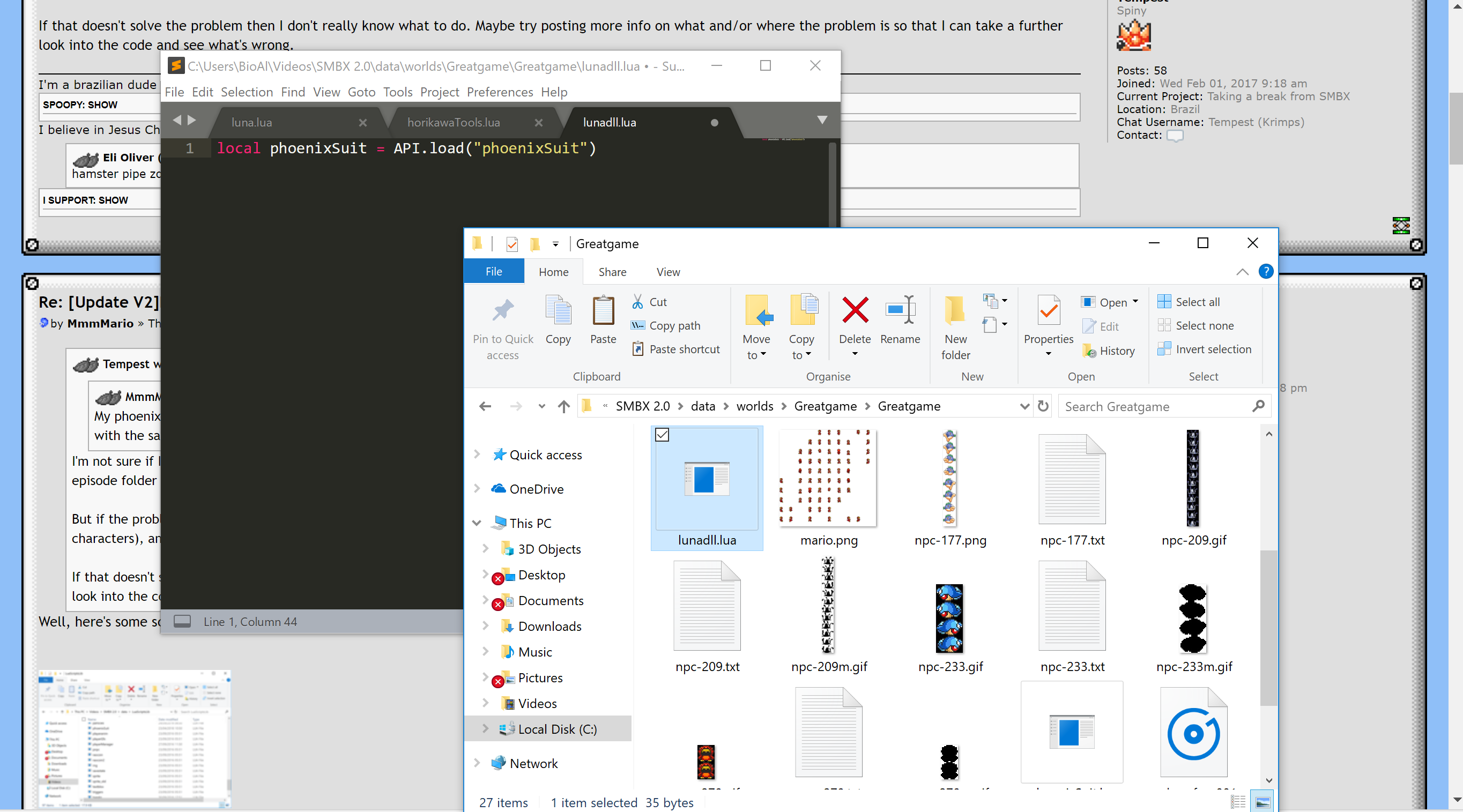
Task: Open Move to dropdown
Action: click(x=756, y=354)
